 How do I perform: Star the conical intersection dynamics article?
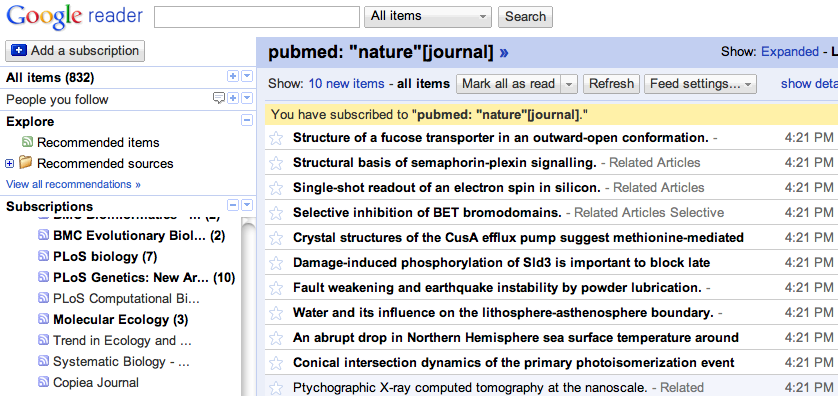pyautogui.click(x=276, y=363)
